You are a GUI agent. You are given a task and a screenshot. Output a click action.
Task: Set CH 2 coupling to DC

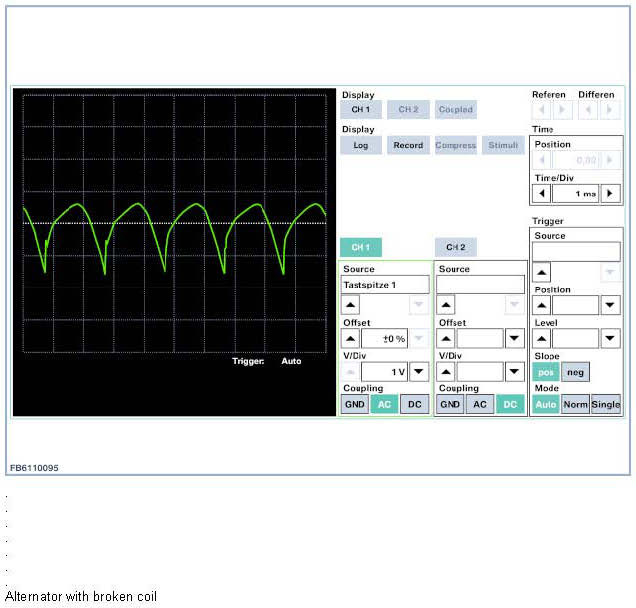tap(510, 404)
